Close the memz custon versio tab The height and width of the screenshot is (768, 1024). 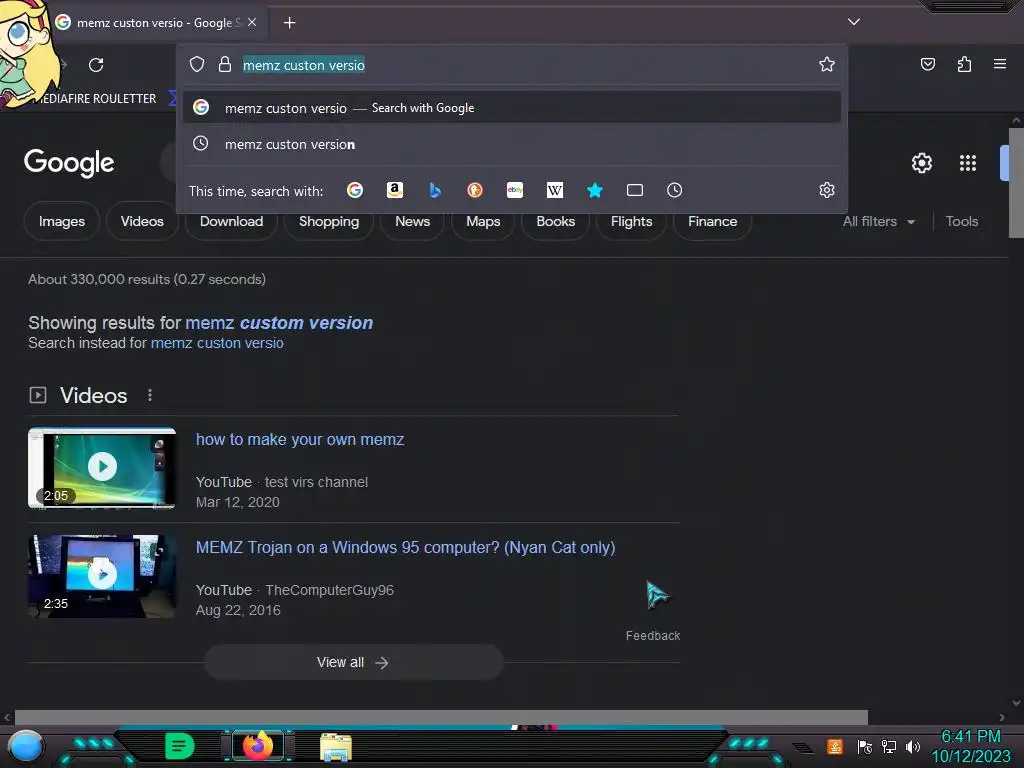click(252, 22)
